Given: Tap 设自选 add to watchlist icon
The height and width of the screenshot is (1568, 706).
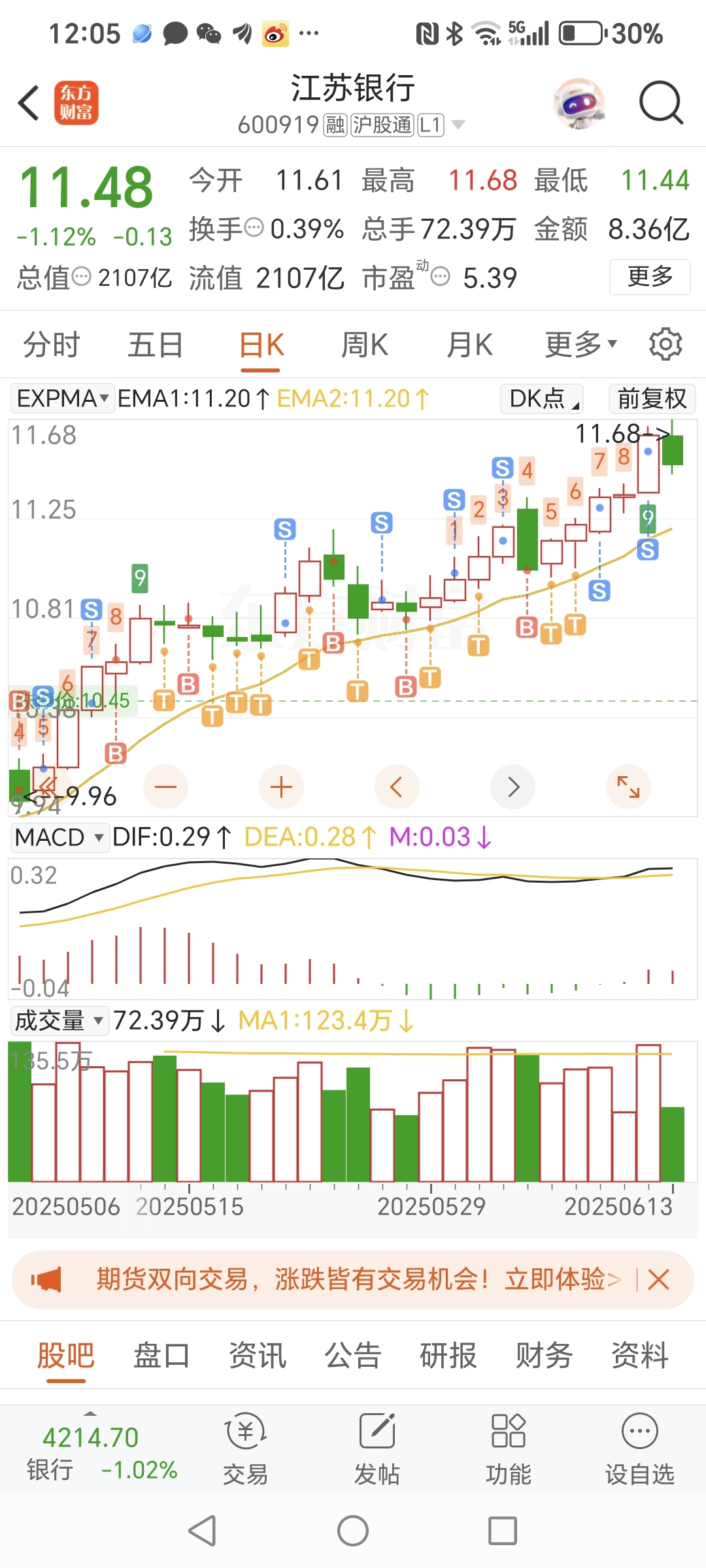Looking at the screenshot, I should [640, 1450].
